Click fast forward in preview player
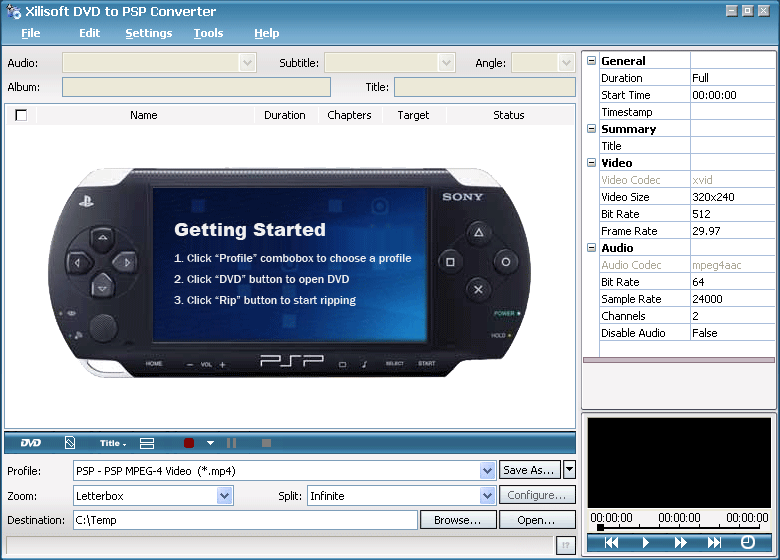This screenshot has height=560, width=780. (680, 543)
